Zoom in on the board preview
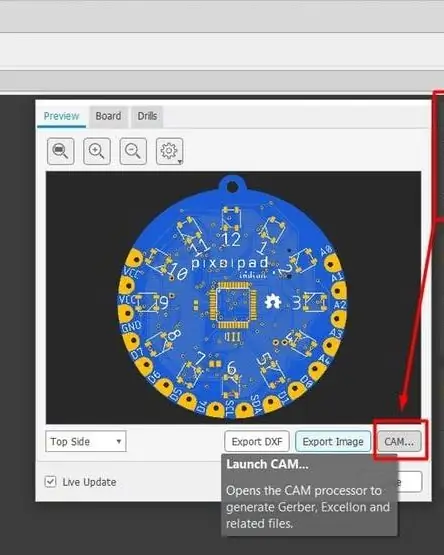The image size is (444, 555). [97, 151]
